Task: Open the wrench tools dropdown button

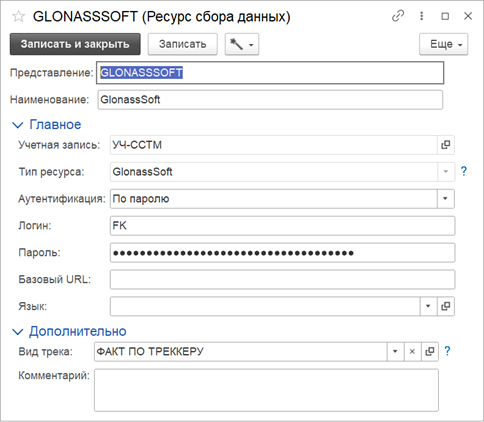Action: 242,44
